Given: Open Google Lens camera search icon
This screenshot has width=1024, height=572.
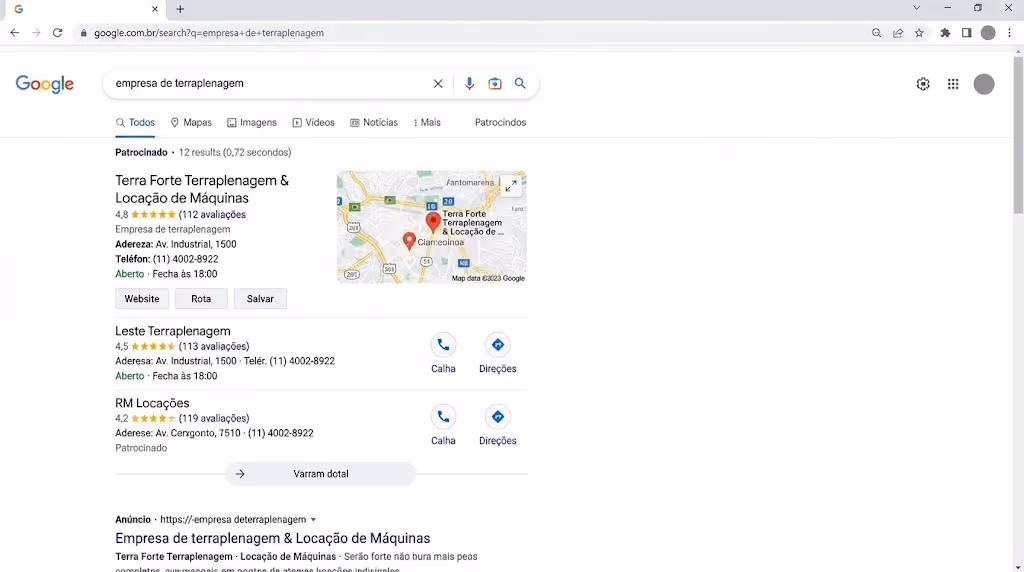Looking at the screenshot, I should [494, 84].
